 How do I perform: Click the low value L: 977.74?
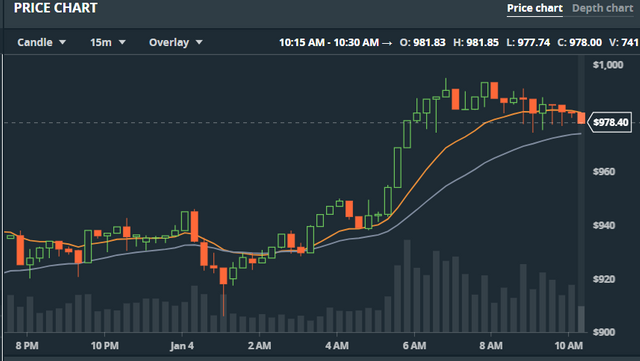pyautogui.click(x=528, y=42)
